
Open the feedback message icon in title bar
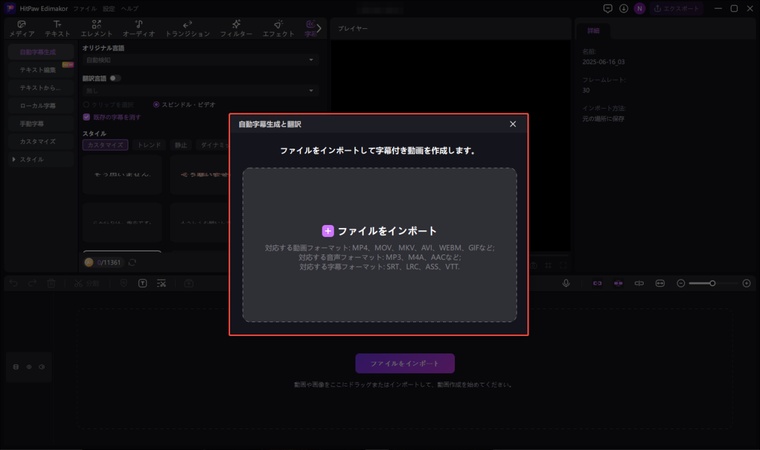click(607, 8)
